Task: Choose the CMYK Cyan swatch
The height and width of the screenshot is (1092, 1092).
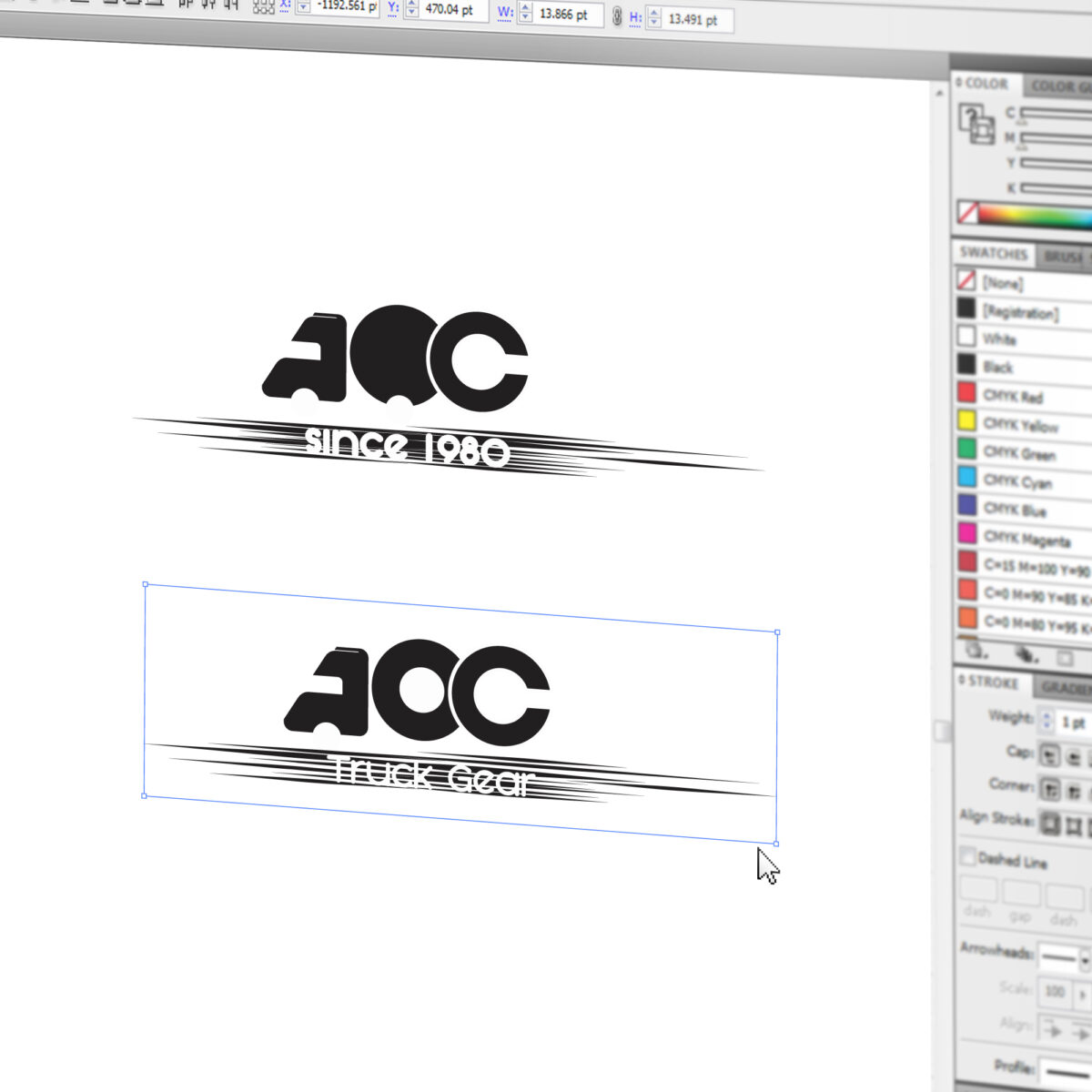Action: tap(1025, 480)
